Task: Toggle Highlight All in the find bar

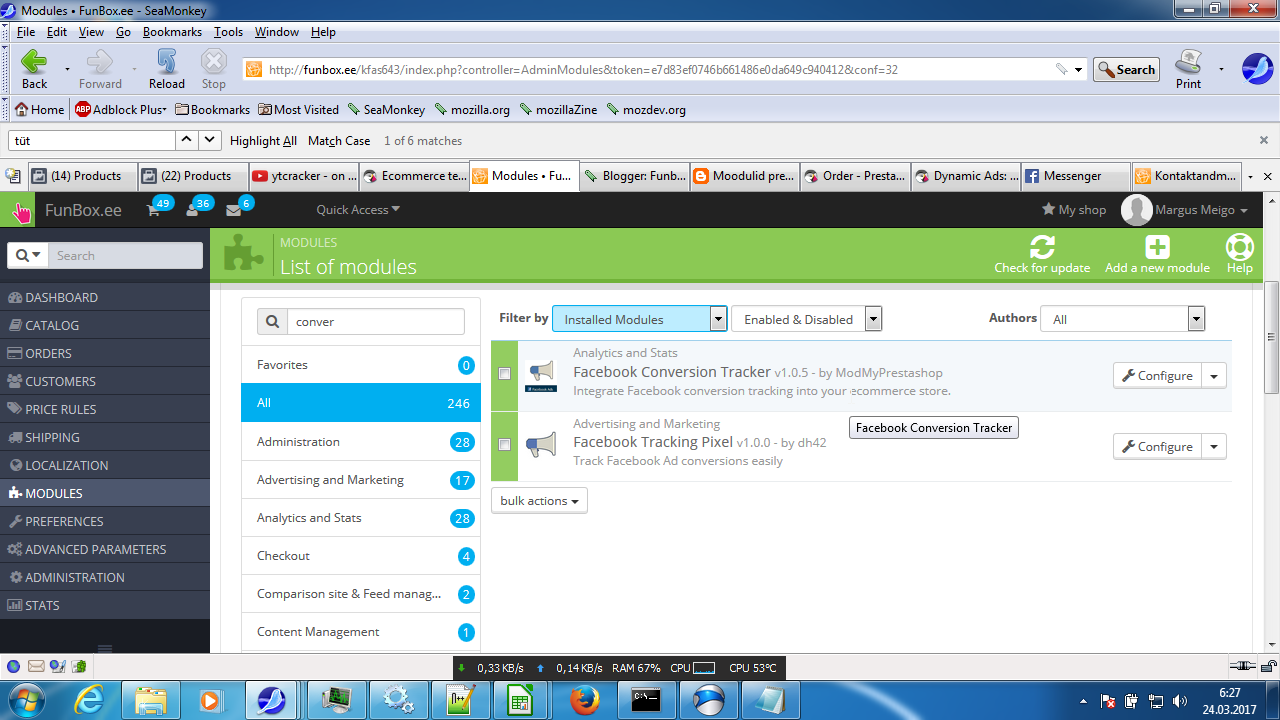Action: (x=263, y=141)
